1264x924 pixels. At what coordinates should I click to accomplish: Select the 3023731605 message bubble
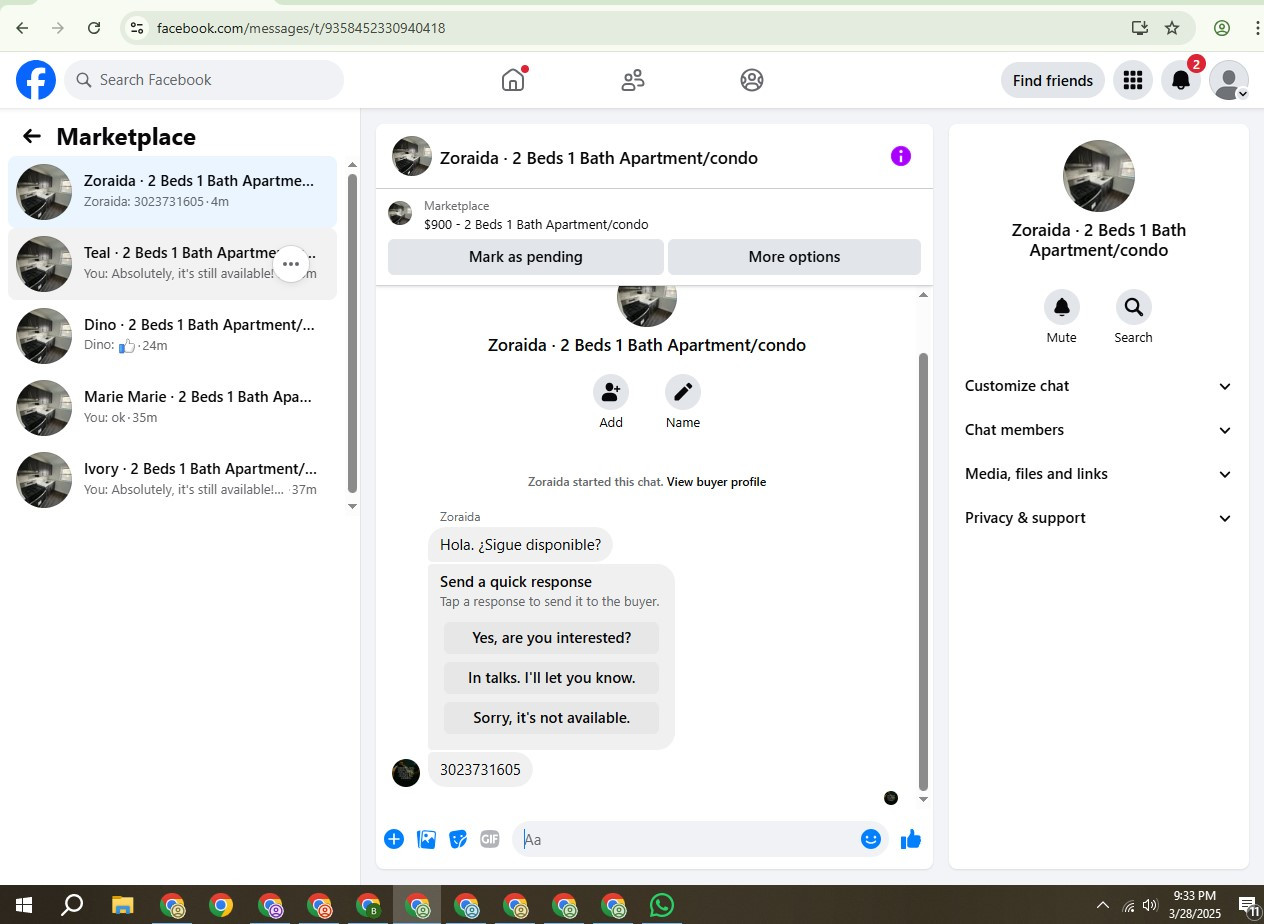pos(480,770)
